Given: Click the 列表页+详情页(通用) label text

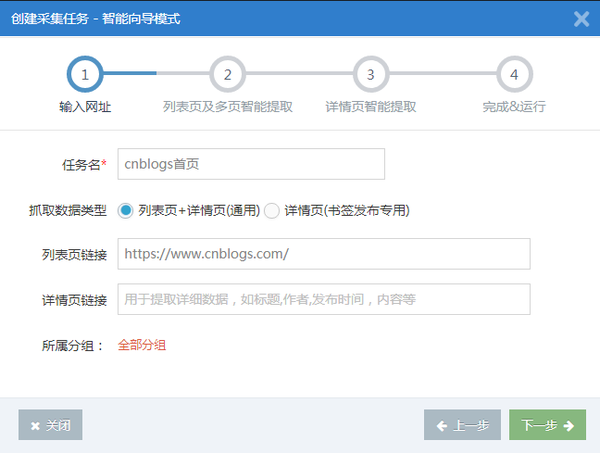Looking at the screenshot, I should pos(199,210).
